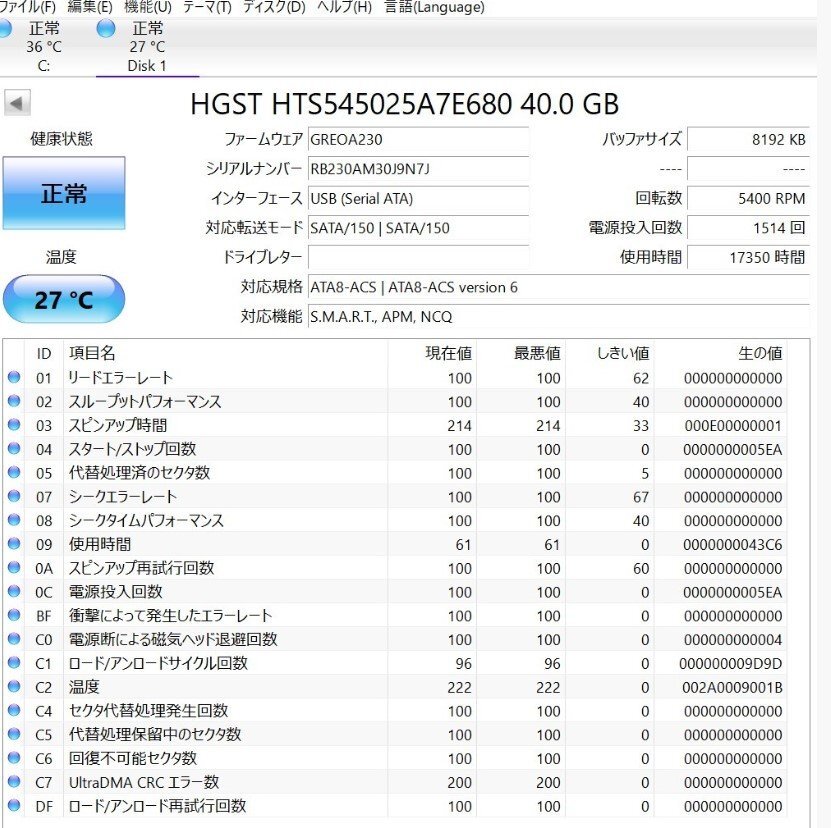Select raw value 000000000004

(733, 640)
